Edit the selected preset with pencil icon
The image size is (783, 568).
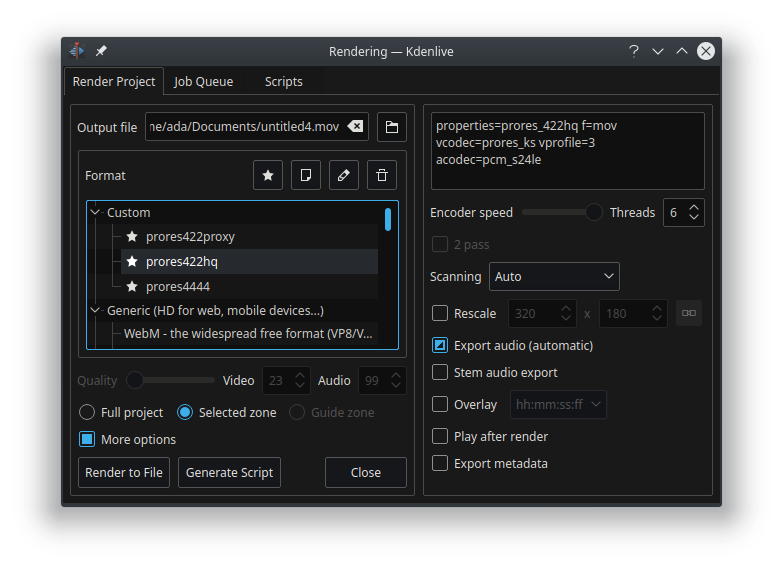click(344, 175)
